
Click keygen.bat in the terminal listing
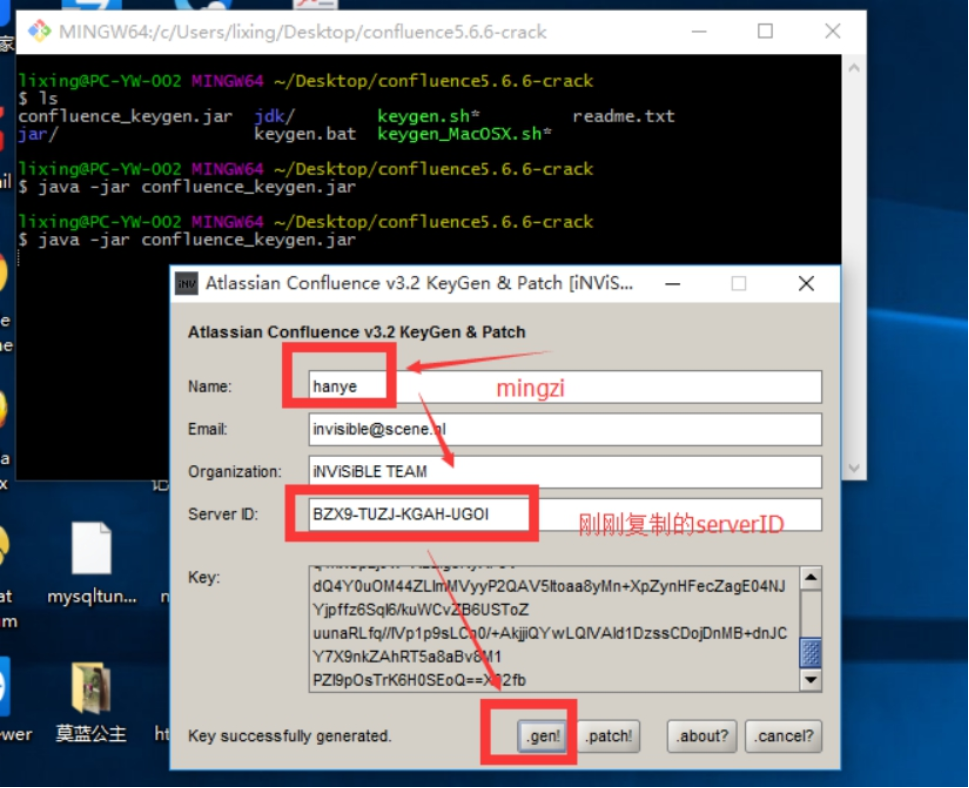[x=305, y=134]
